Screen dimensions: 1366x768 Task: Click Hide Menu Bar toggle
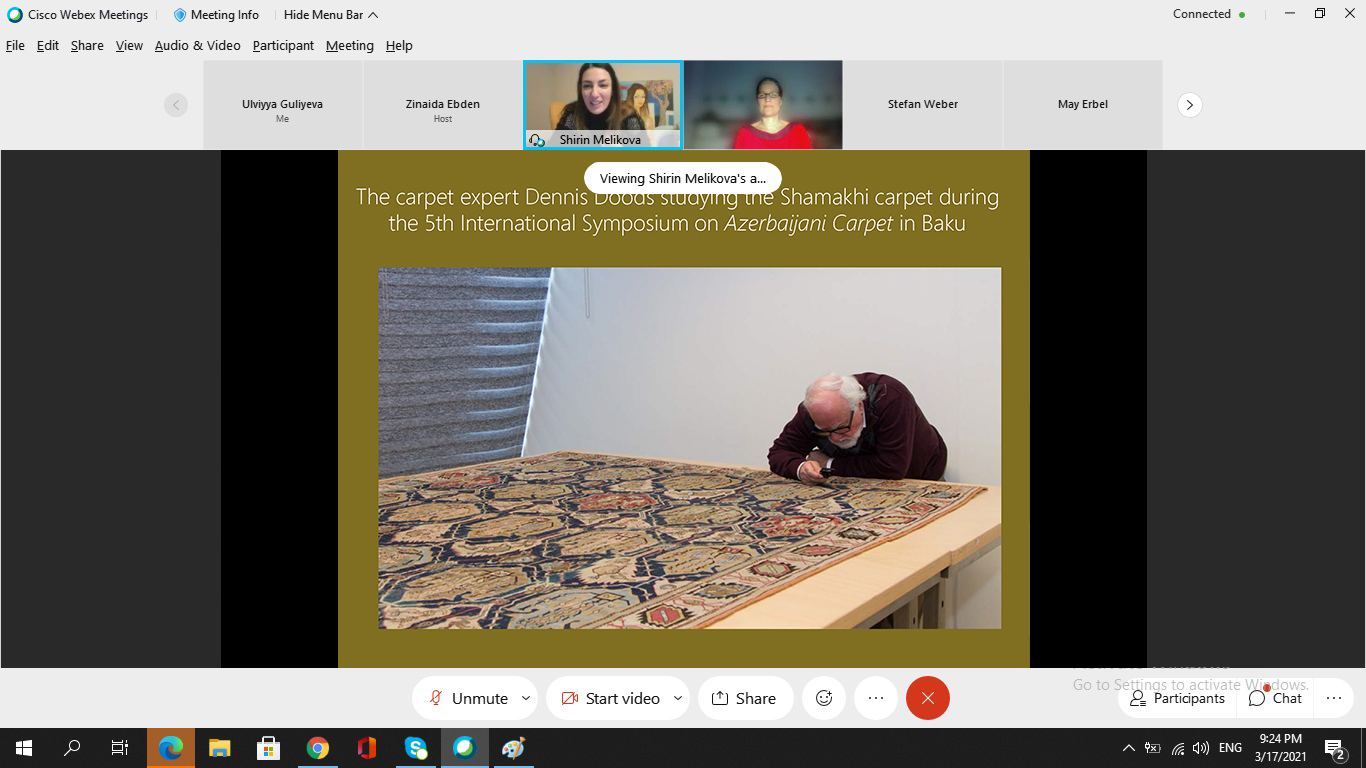(331, 15)
